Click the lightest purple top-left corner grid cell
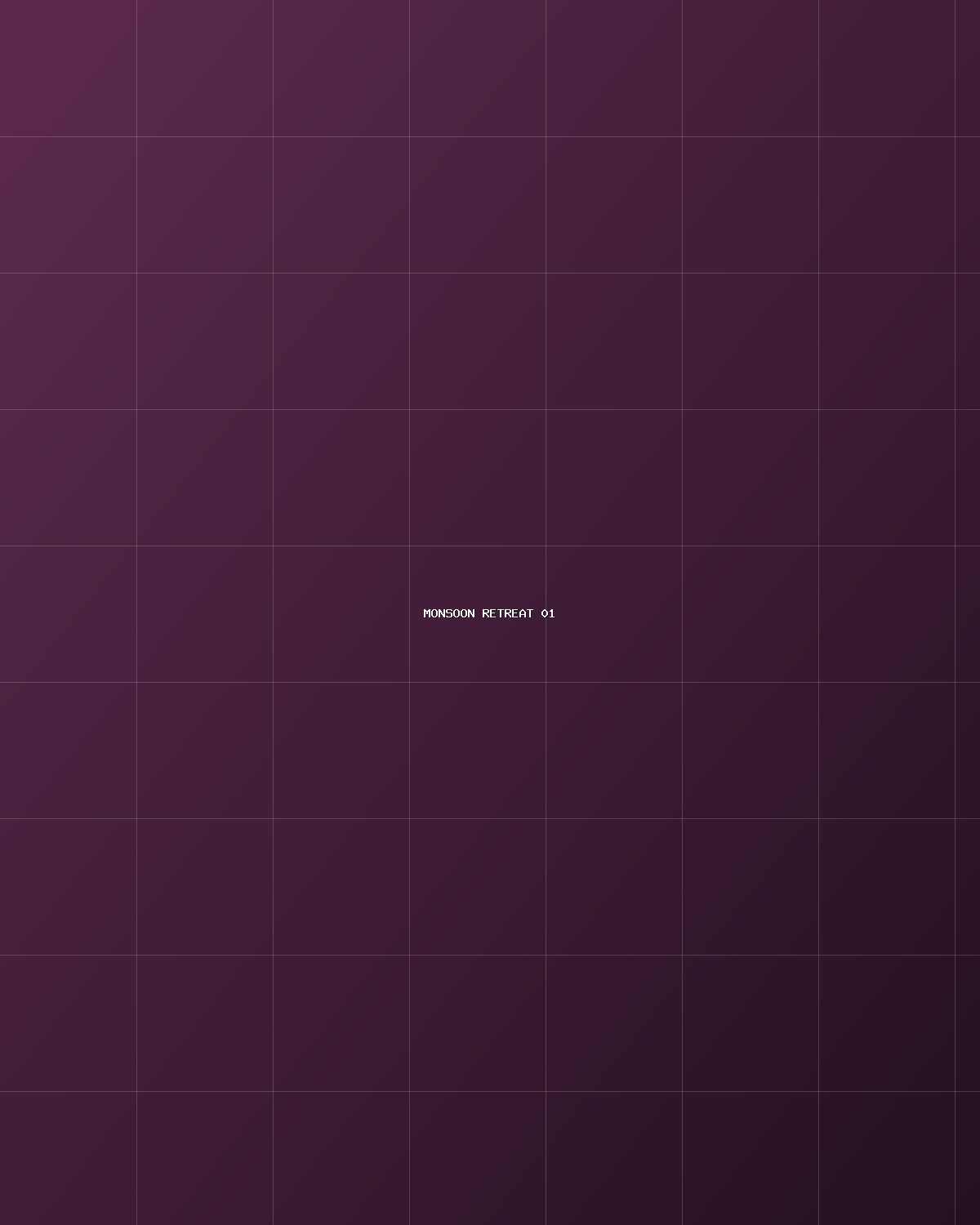This screenshot has height=1225, width=980. (68, 68)
